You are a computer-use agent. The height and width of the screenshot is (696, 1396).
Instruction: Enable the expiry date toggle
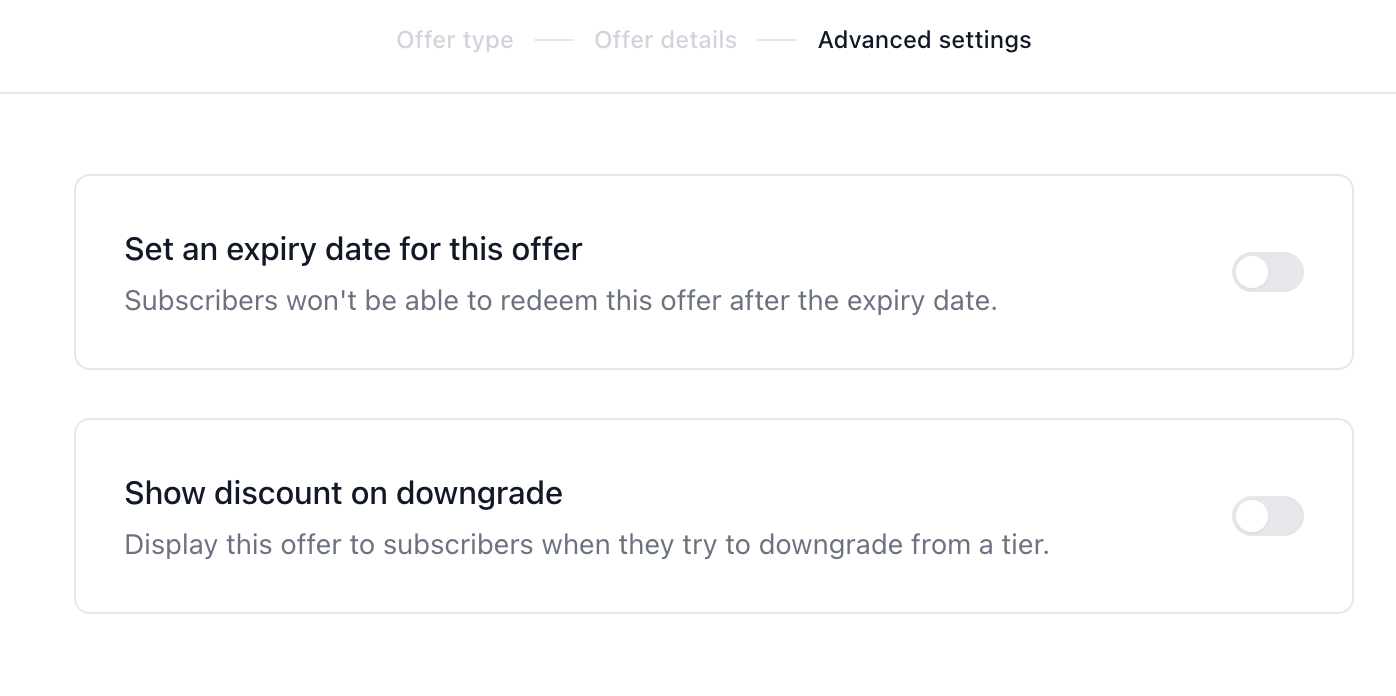(x=1267, y=272)
